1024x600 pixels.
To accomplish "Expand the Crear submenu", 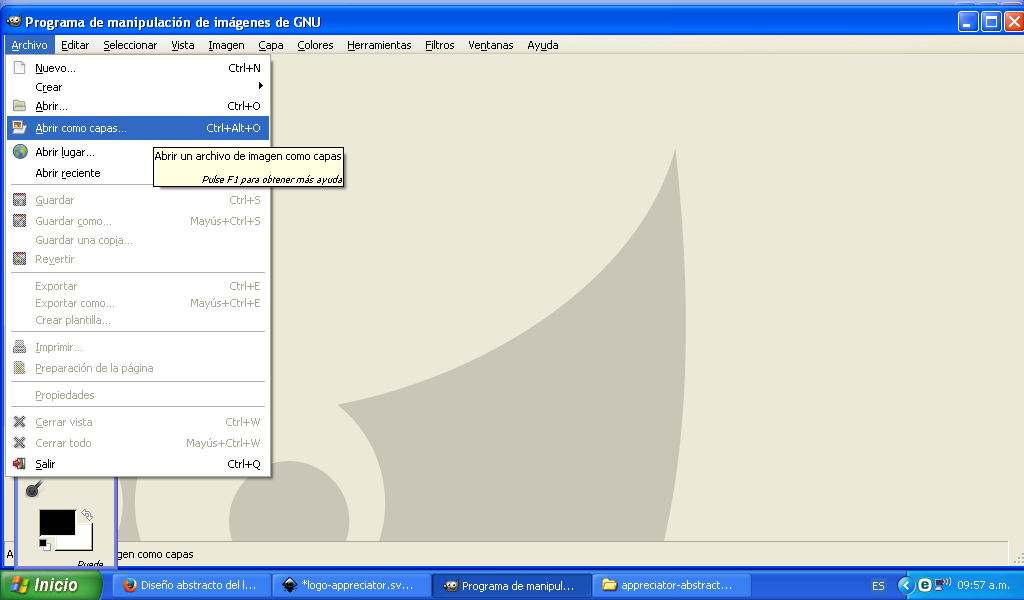I will (x=138, y=87).
